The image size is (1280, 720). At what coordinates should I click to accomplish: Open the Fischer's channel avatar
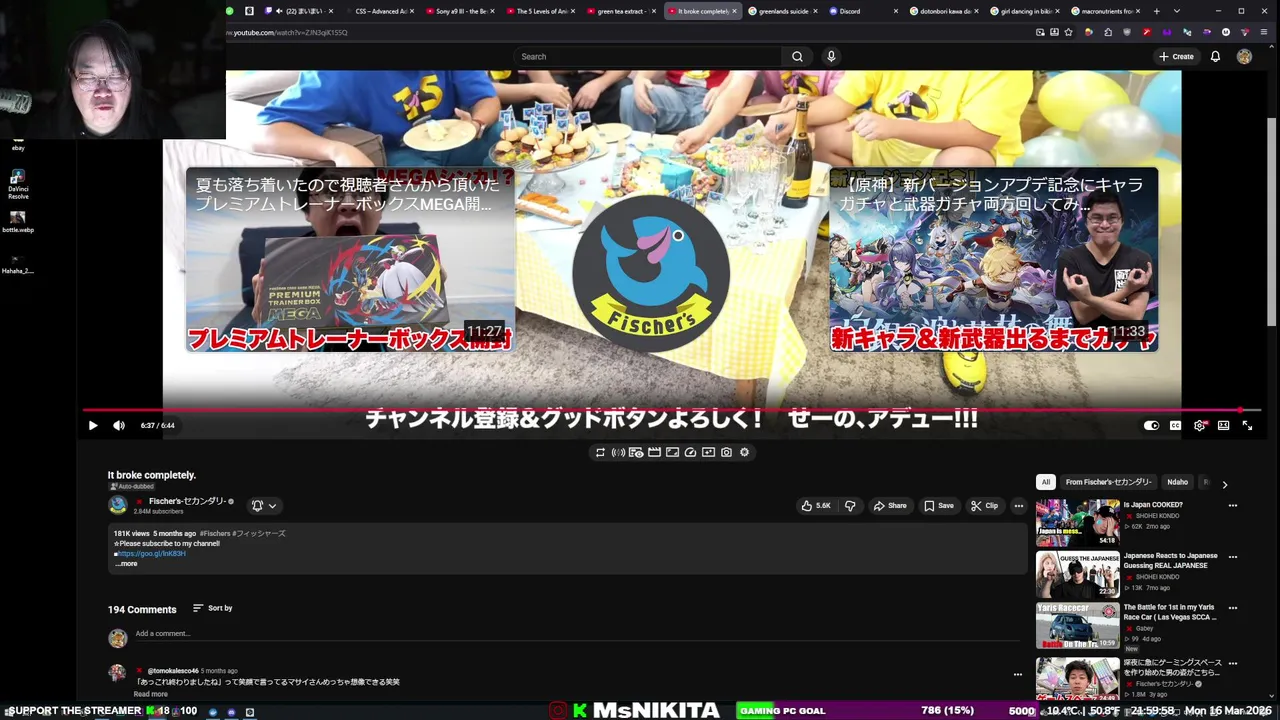[118, 505]
